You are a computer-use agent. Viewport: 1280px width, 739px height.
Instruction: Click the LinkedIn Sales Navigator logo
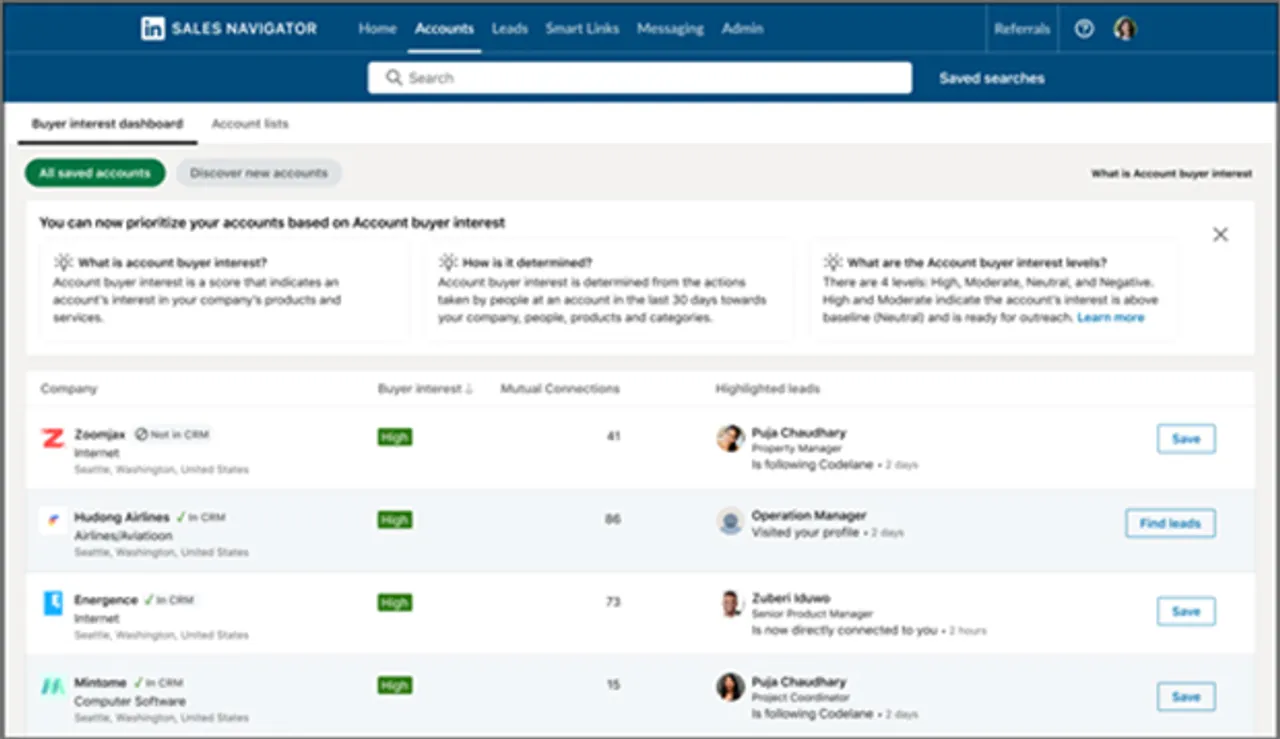(x=228, y=29)
